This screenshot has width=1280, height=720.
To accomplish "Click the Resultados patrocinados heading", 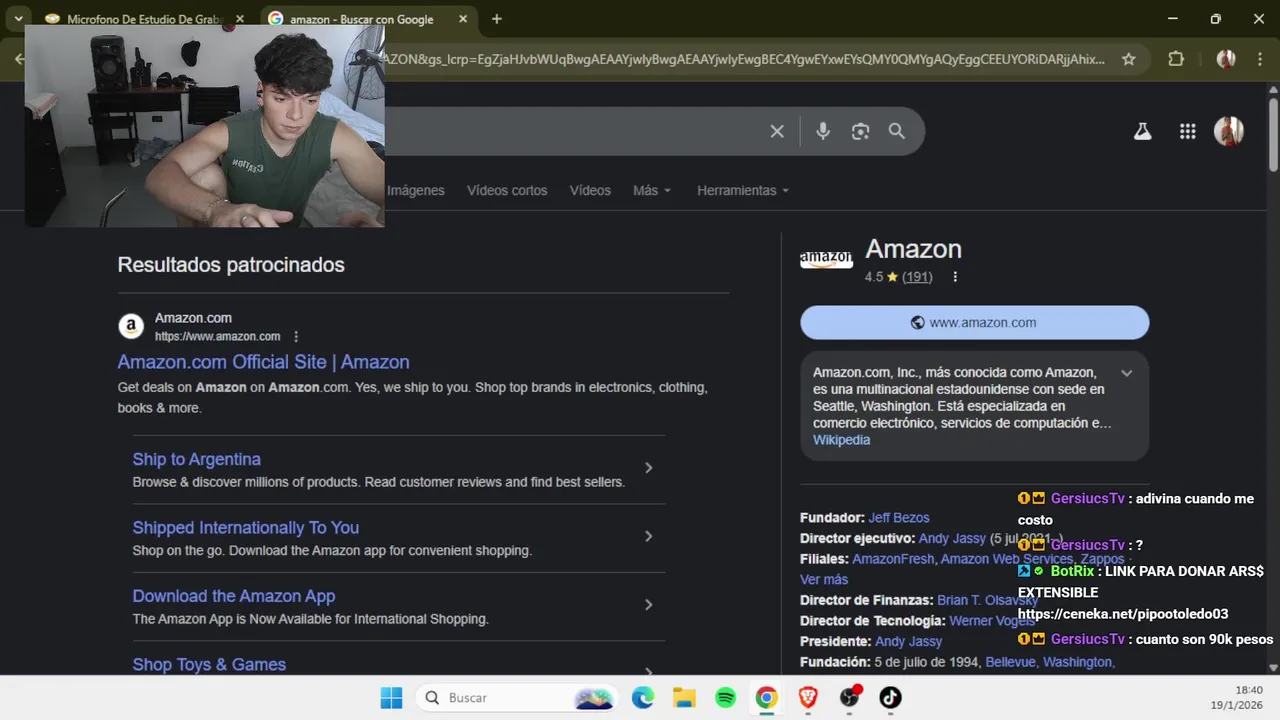I will tap(231, 265).
